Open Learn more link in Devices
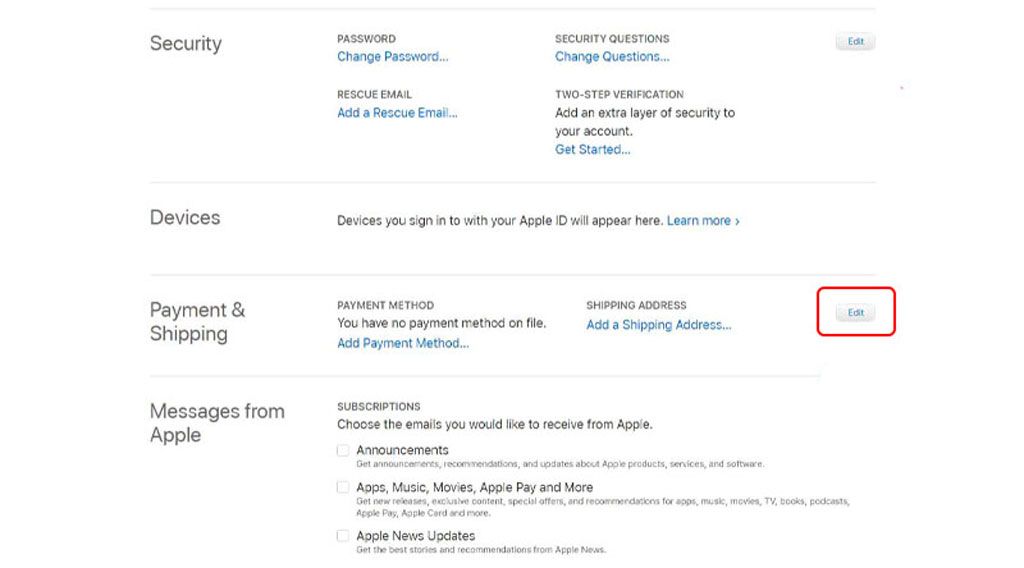 pos(703,221)
